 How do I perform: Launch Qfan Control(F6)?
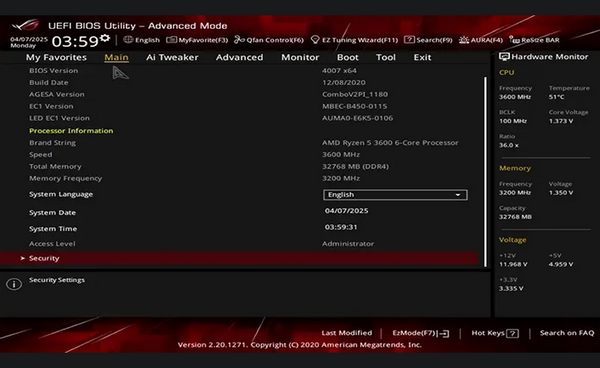pyautogui.click(x=269, y=40)
